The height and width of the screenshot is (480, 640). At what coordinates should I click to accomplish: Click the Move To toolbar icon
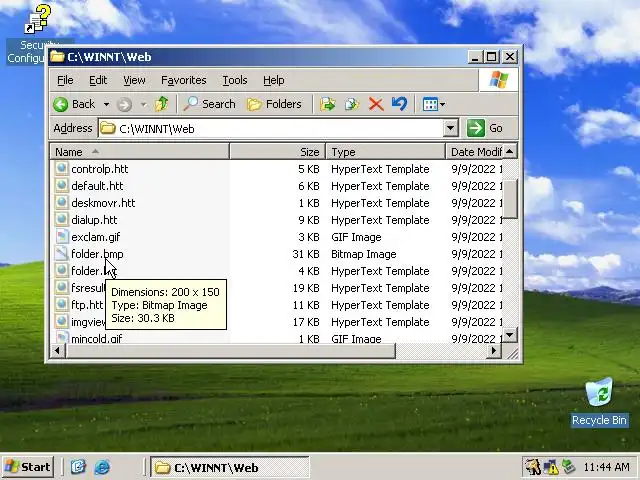pos(327,104)
